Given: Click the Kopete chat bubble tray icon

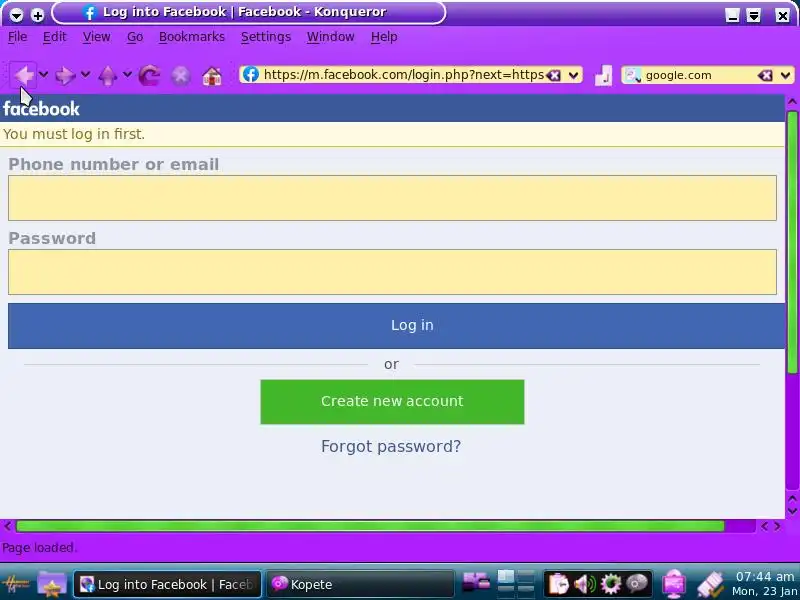Looking at the screenshot, I should pos(637,583).
